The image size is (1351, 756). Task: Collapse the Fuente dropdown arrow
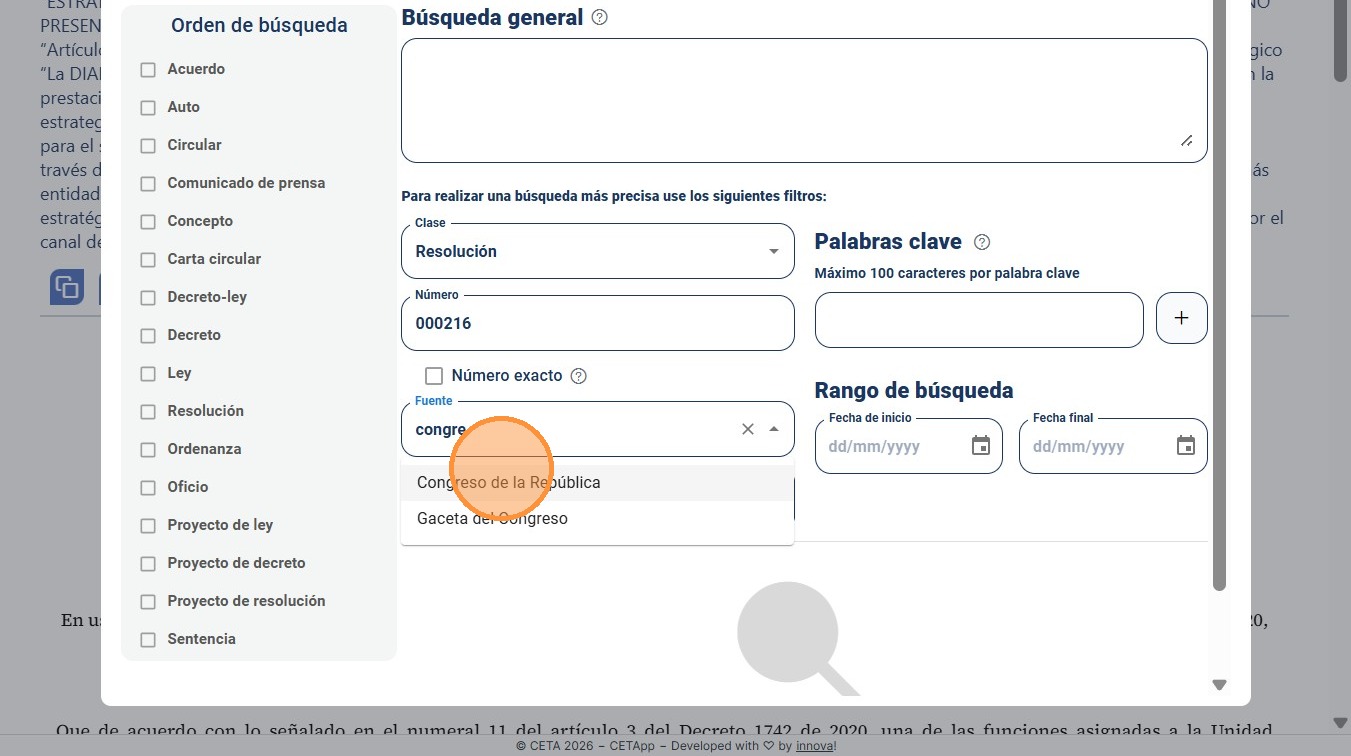click(x=774, y=429)
